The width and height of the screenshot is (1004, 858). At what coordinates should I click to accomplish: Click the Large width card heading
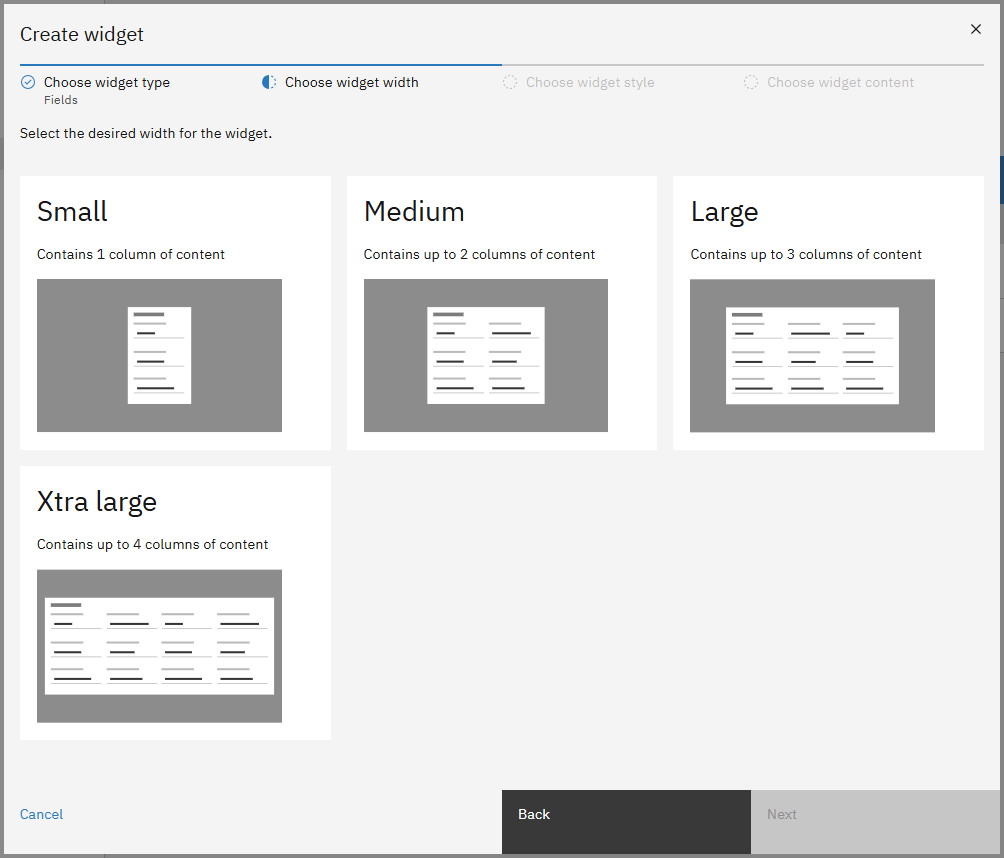click(x=724, y=212)
